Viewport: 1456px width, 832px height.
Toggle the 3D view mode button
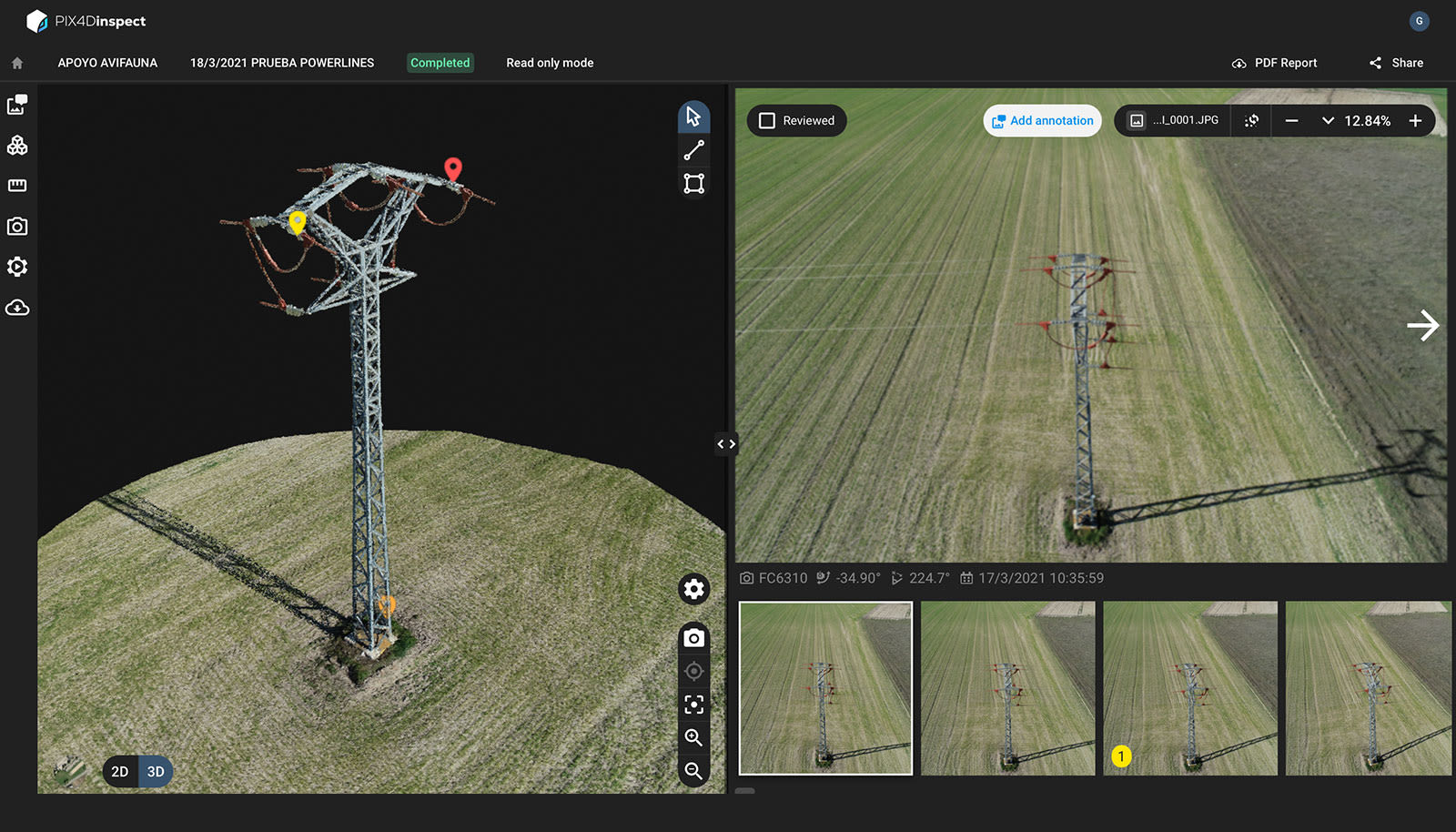[155, 771]
